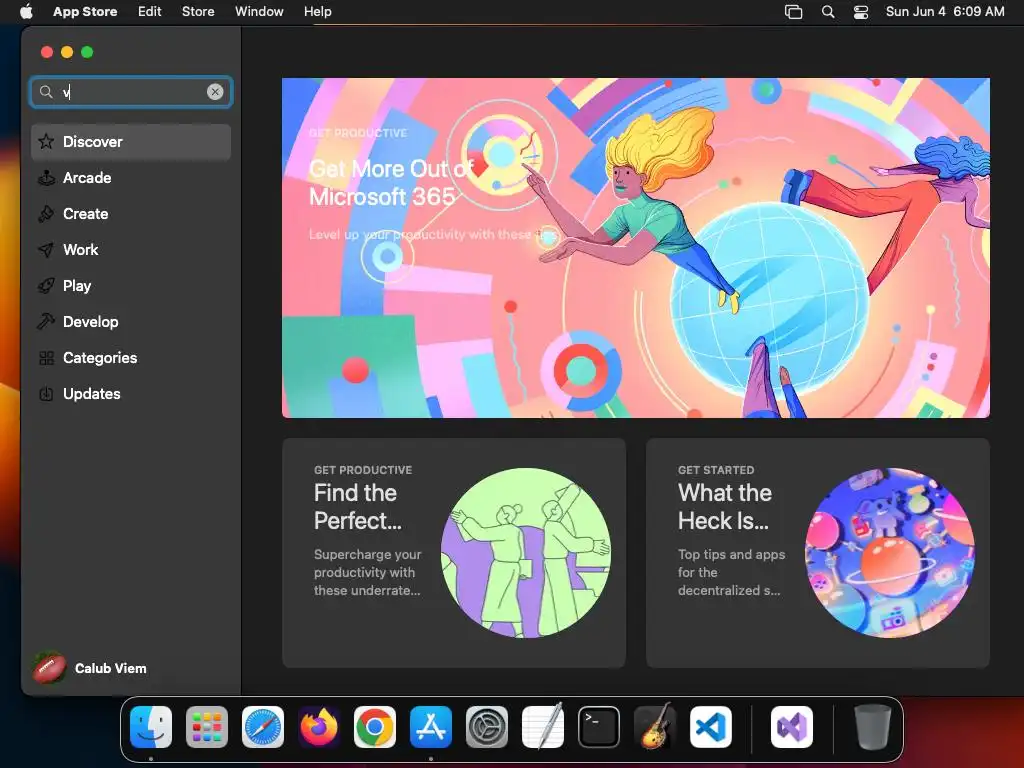Image resolution: width=1024 pixels, height=768 pixels.
Task: Click the search magnifier icon in sidebar
Action: click(x=46, y=92)
